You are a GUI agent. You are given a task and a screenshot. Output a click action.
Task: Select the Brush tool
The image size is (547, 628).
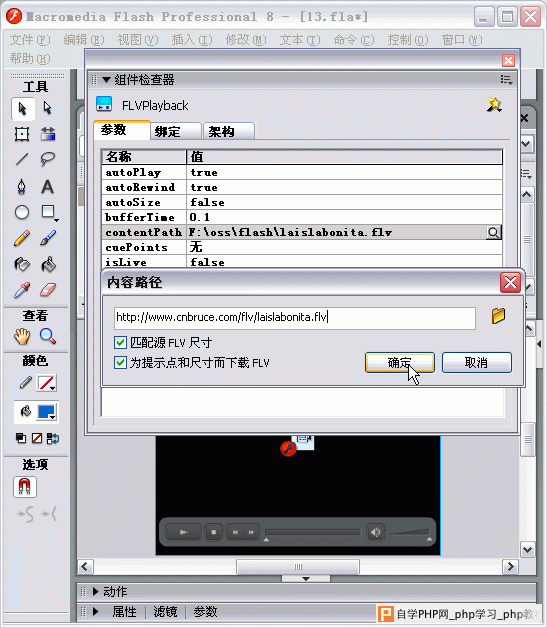point(48,238)
